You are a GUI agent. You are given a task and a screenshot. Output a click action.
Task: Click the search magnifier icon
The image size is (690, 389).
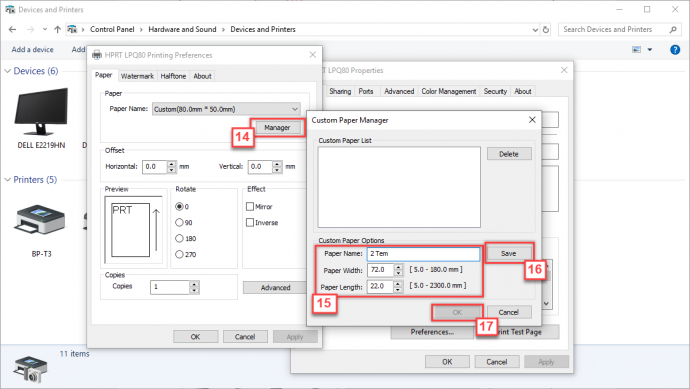(x=673, y=29)
